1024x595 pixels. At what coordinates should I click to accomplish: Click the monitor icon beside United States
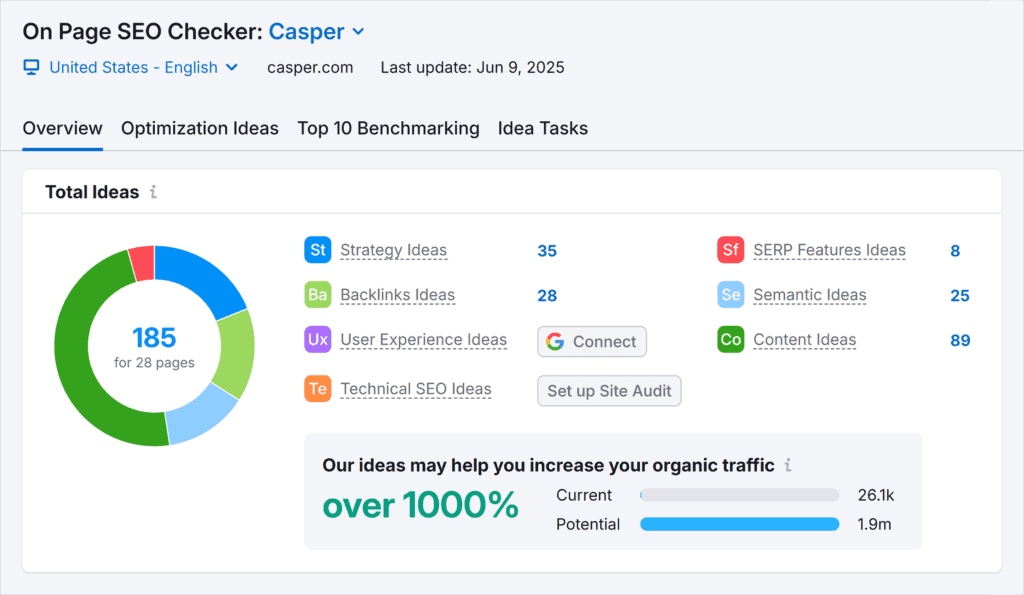pyautogui.click(x=31, y=67)
